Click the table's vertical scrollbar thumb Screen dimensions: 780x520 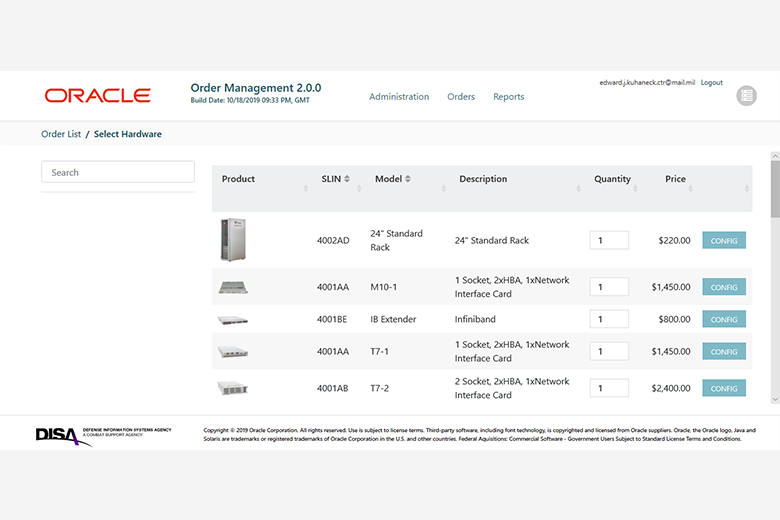pos(775,189)
